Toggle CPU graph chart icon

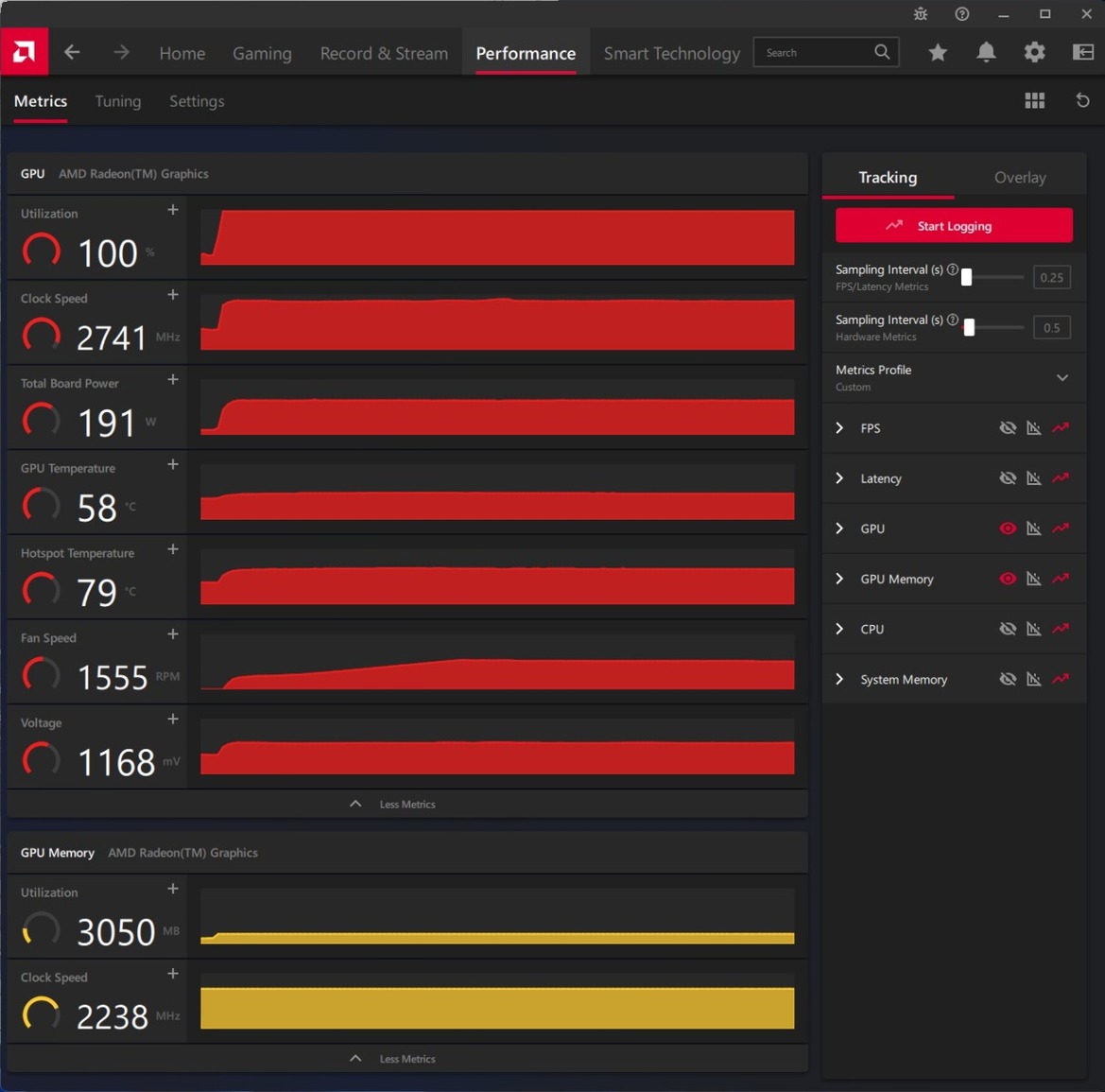coord(1034,629)
